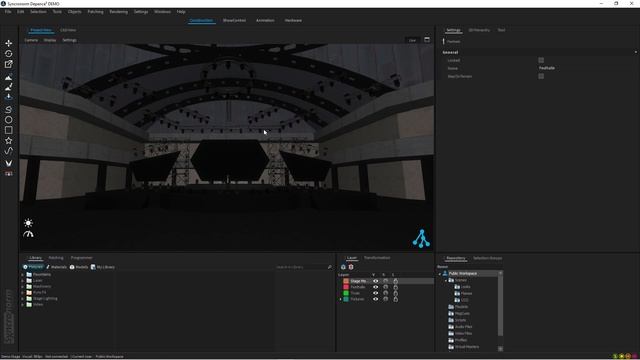
Task: Select the Star shape tool
Action: tap(9, 140)
